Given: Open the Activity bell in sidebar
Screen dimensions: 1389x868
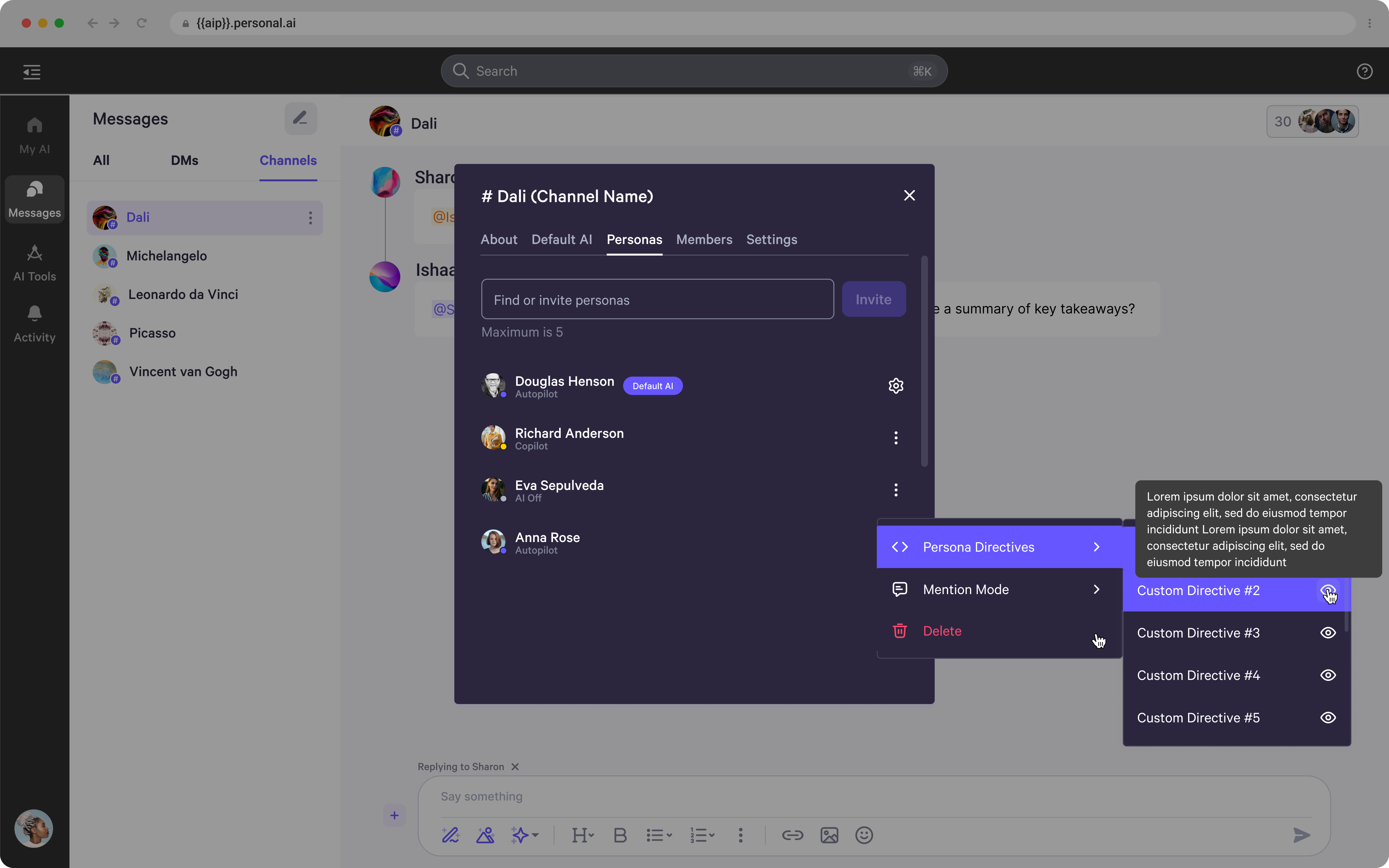Looking at the screenshot, I should point(34,324).
